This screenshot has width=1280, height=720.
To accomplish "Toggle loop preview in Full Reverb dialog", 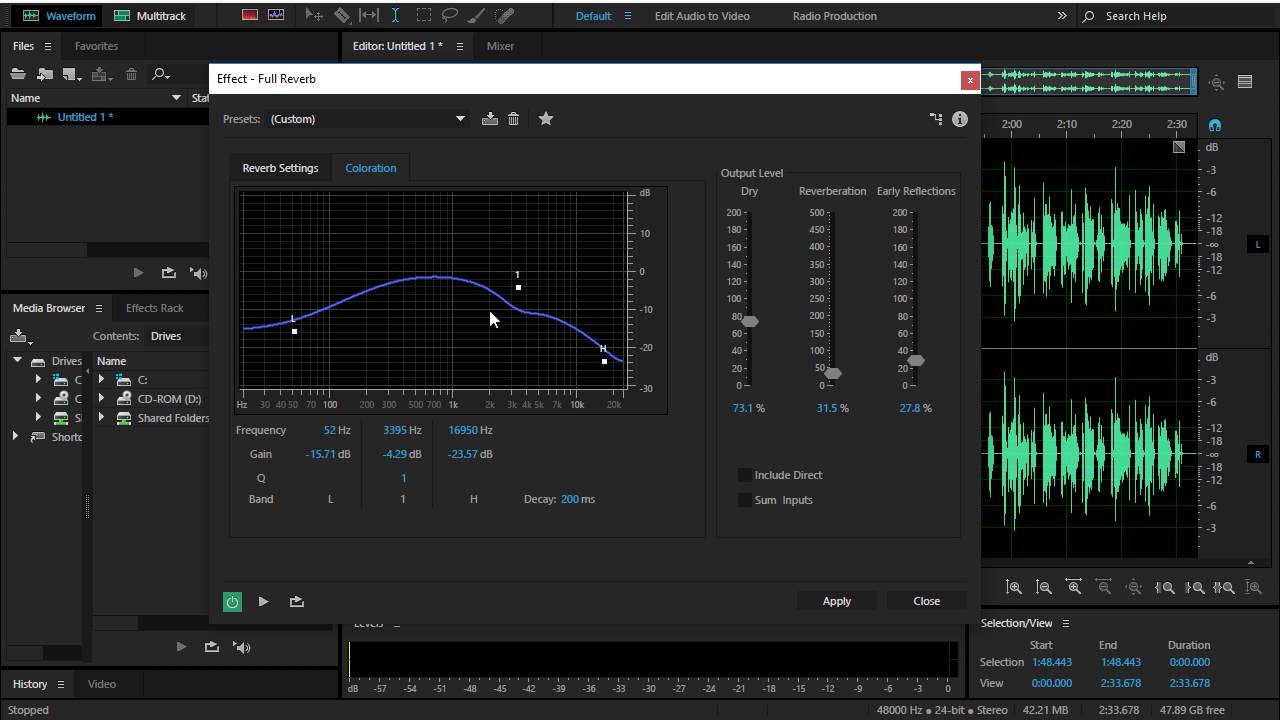I will click(x=296, y=601).
